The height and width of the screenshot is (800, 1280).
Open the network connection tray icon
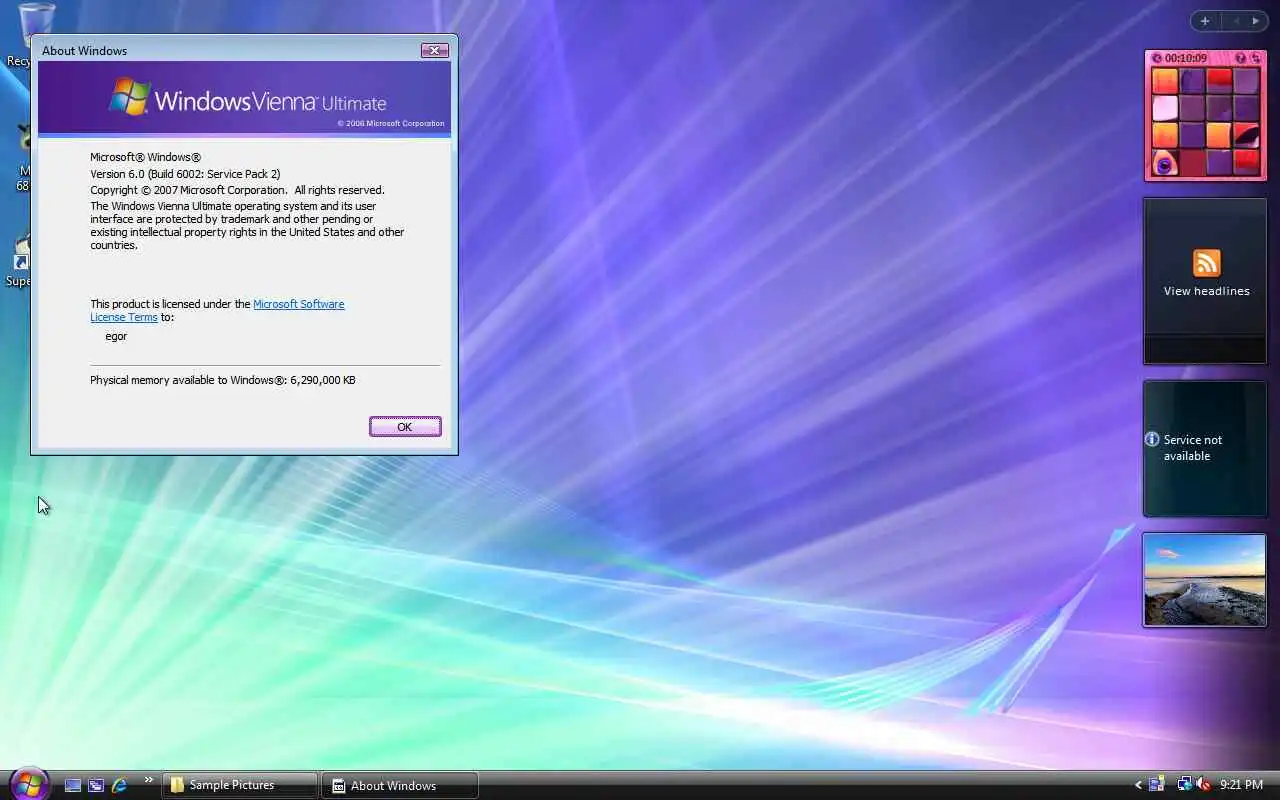pyautogui.click(x=1184, y=785)
